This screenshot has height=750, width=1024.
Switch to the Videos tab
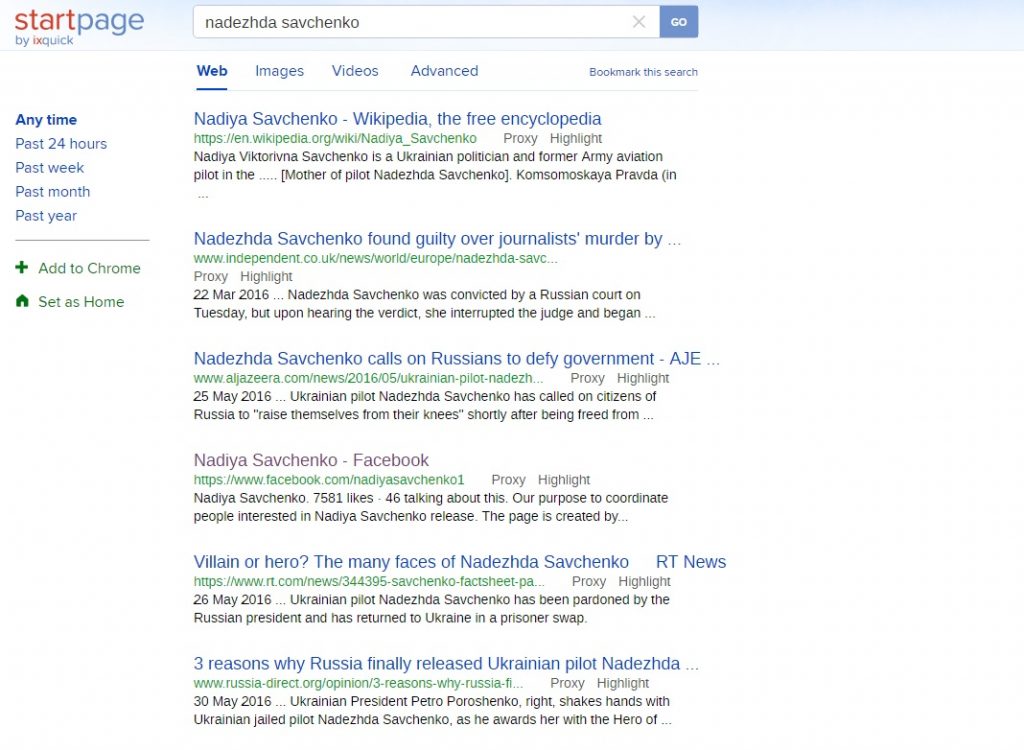pos(355,71)
